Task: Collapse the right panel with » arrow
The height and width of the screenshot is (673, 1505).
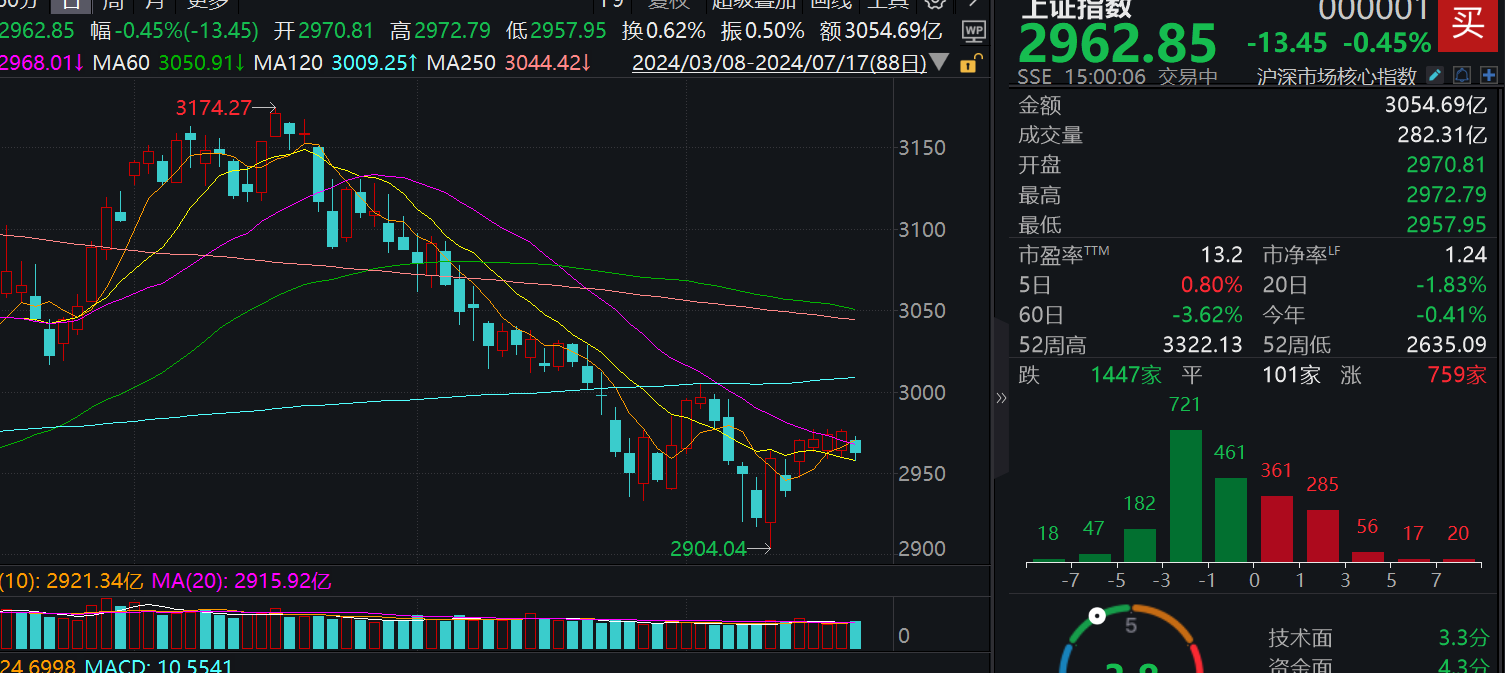Action: 1001,398
